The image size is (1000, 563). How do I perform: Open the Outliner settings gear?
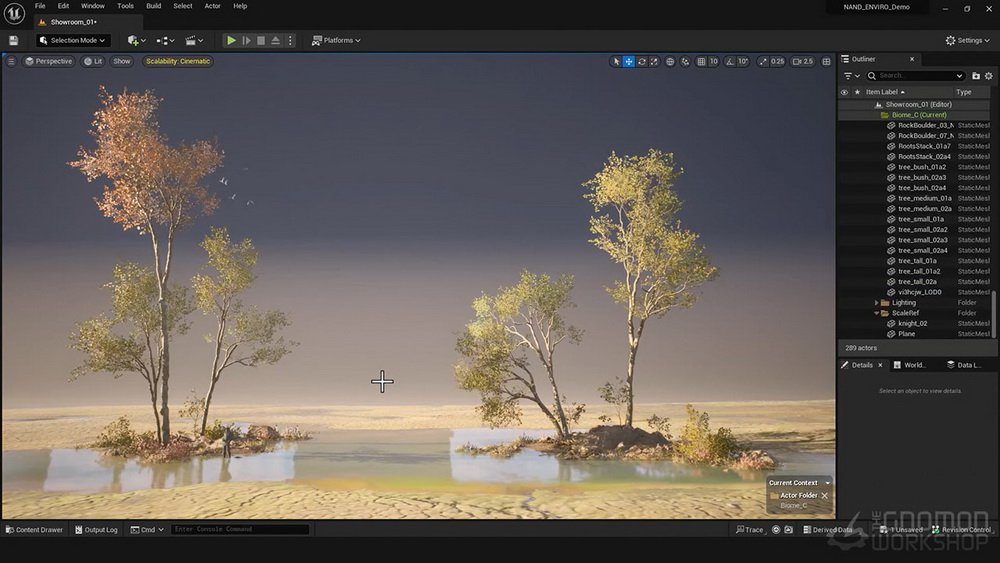click(x=989, y=76)
